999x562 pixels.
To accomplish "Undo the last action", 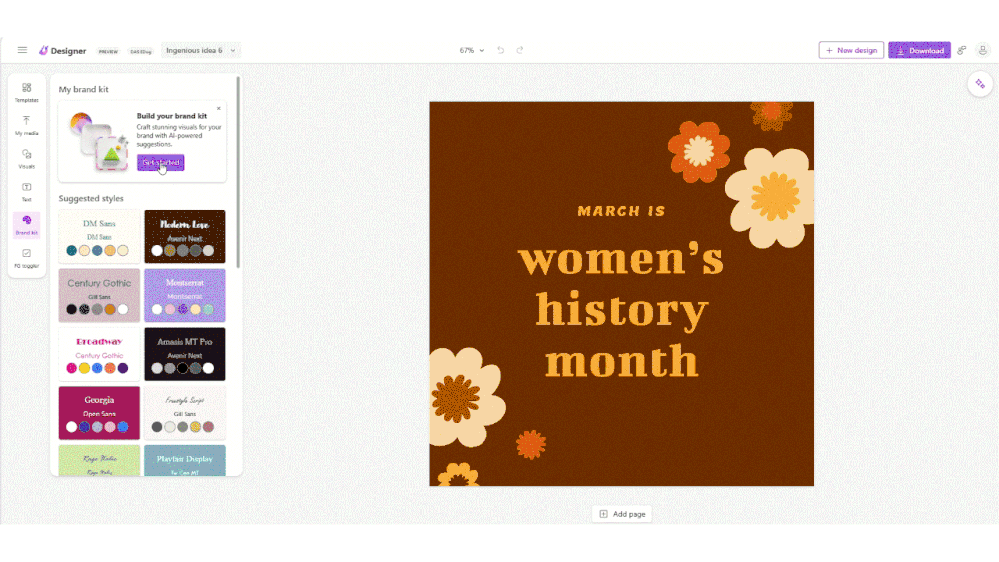I will [x=501, y=50].
